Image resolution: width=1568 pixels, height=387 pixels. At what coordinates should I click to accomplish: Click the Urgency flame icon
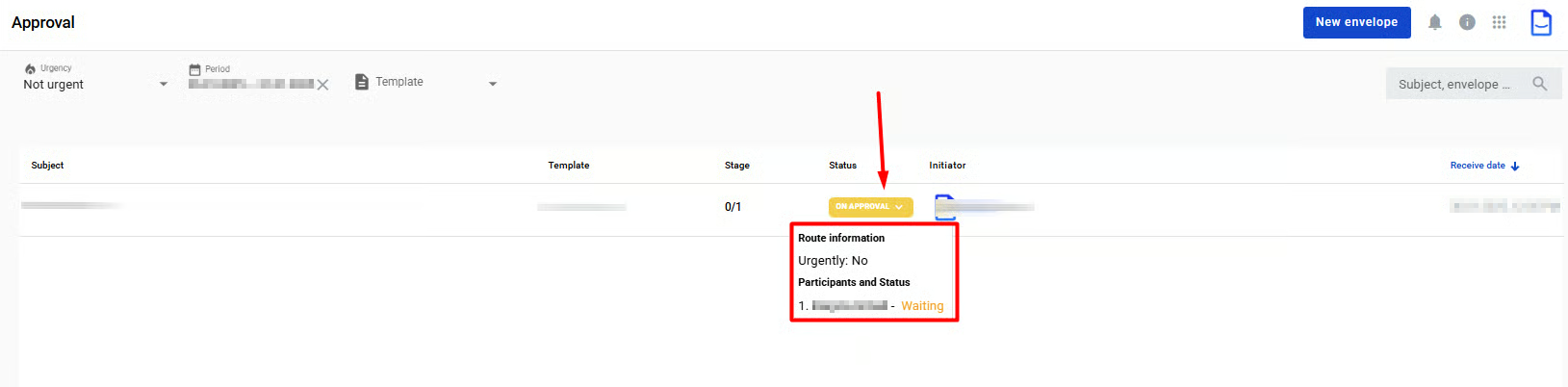(30, 68)
